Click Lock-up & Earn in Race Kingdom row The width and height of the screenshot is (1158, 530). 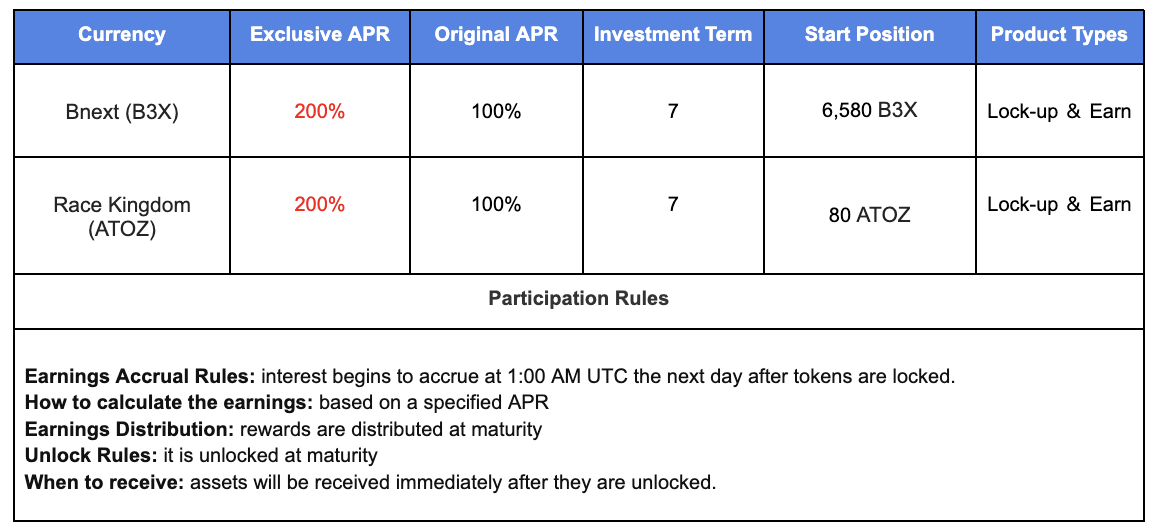click(1059, 205)
